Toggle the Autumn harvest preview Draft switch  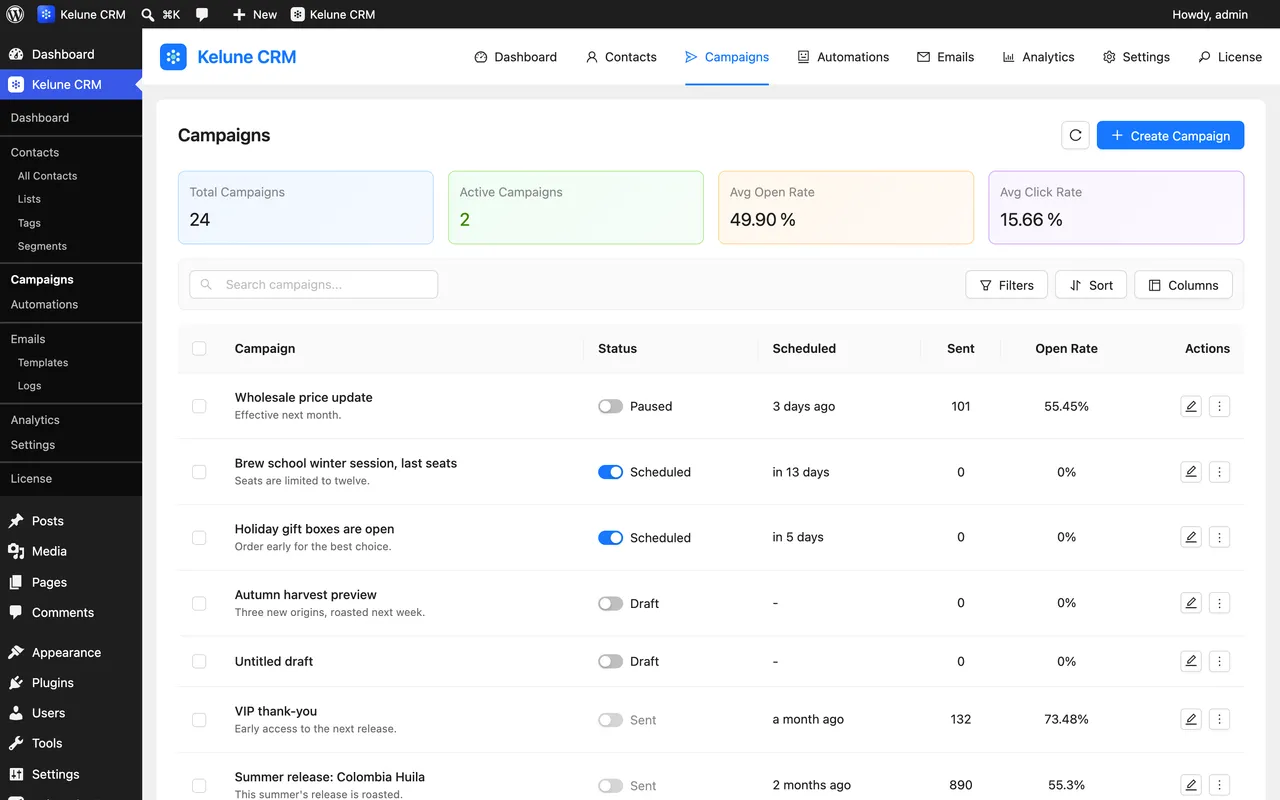(x=610, y=603)
